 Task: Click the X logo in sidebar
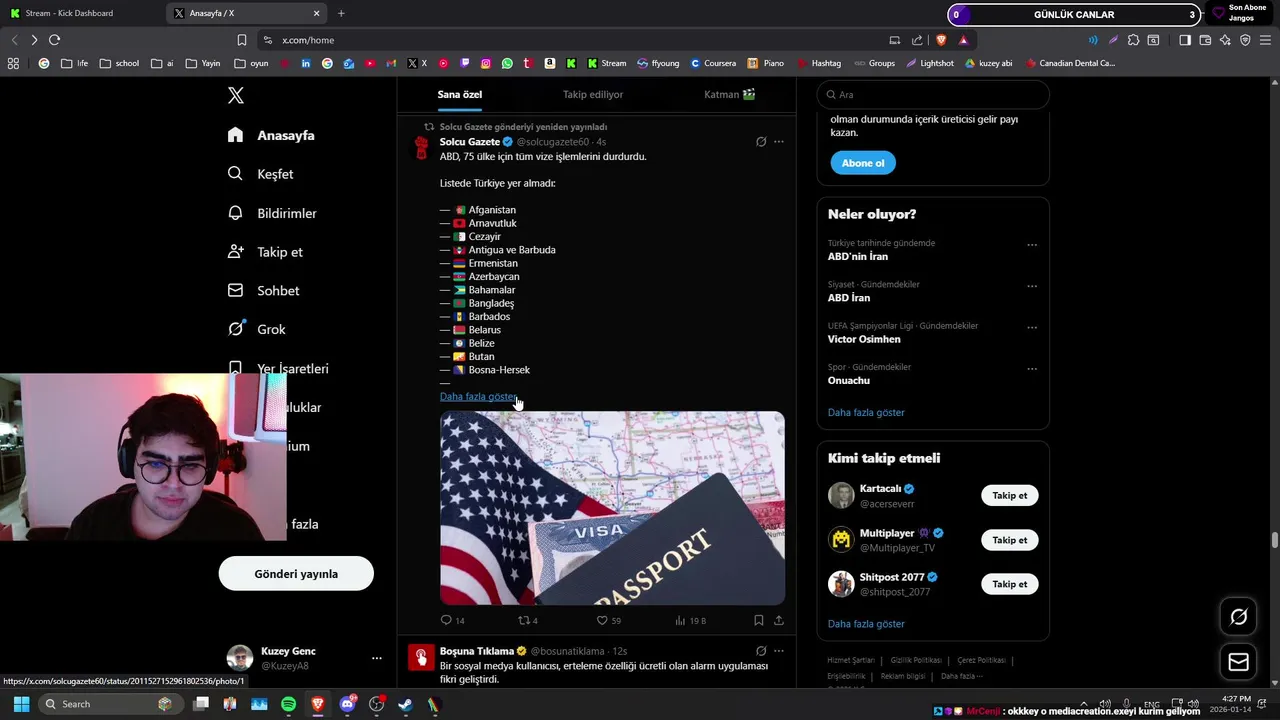click(x=236, y=96)
